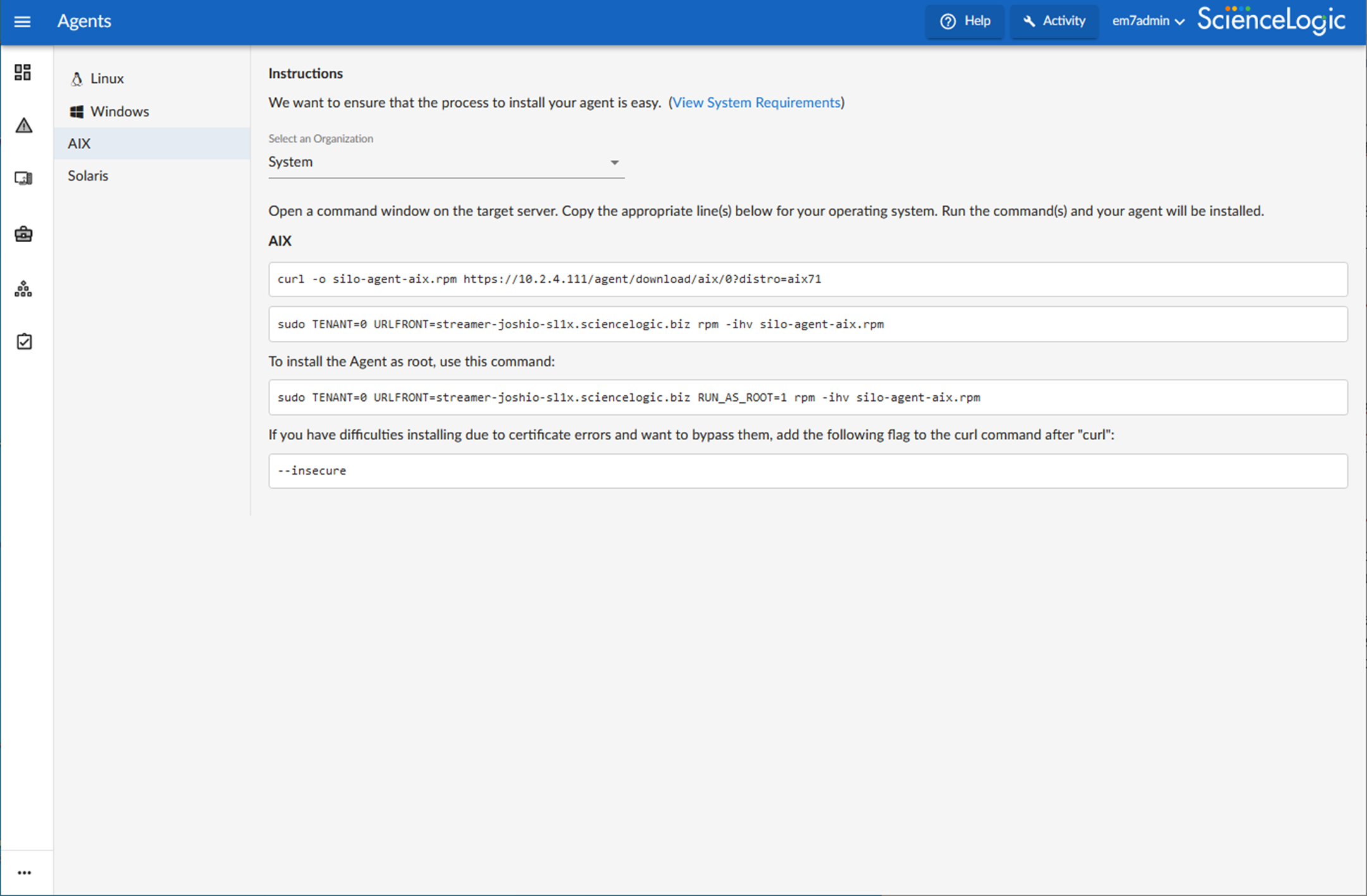Open the checklist sidebar icon
This screenshot has width=1367, height=896.
(23, 342)
